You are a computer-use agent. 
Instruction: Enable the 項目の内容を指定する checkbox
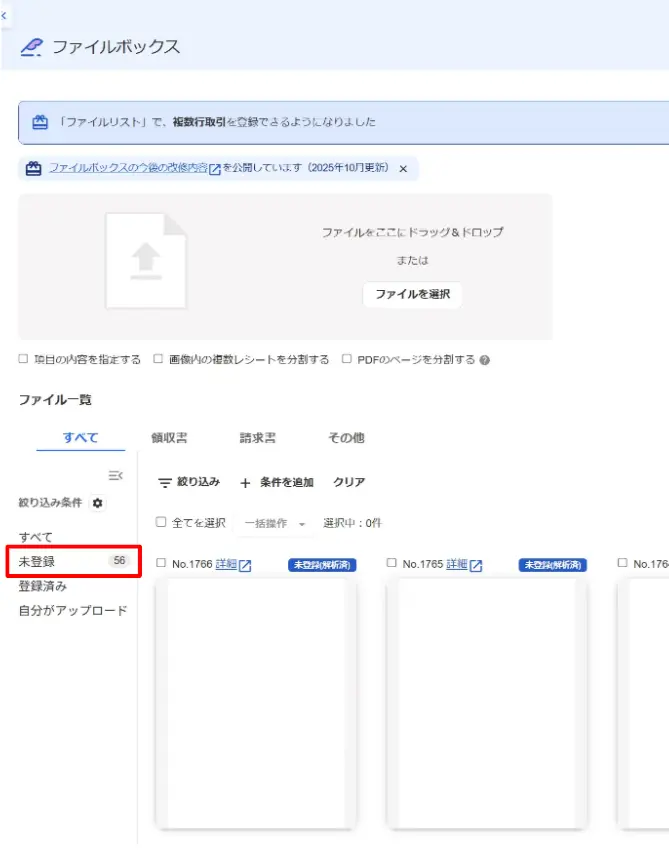23,359
